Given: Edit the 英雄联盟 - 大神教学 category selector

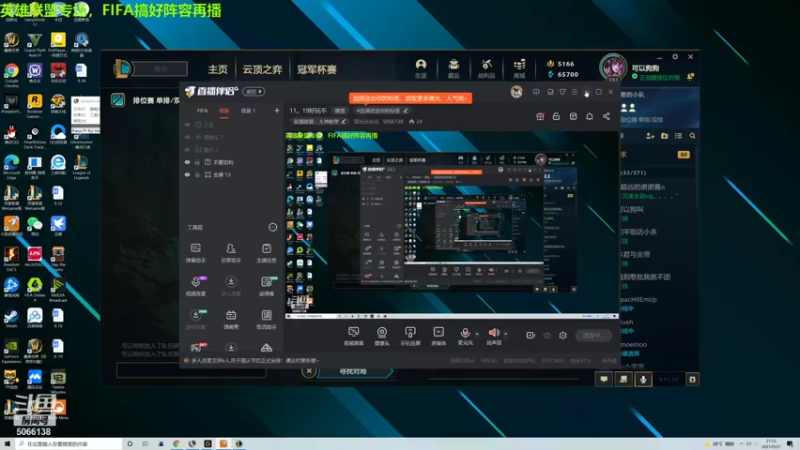Looking at the screenshot, I should [319, 121].
